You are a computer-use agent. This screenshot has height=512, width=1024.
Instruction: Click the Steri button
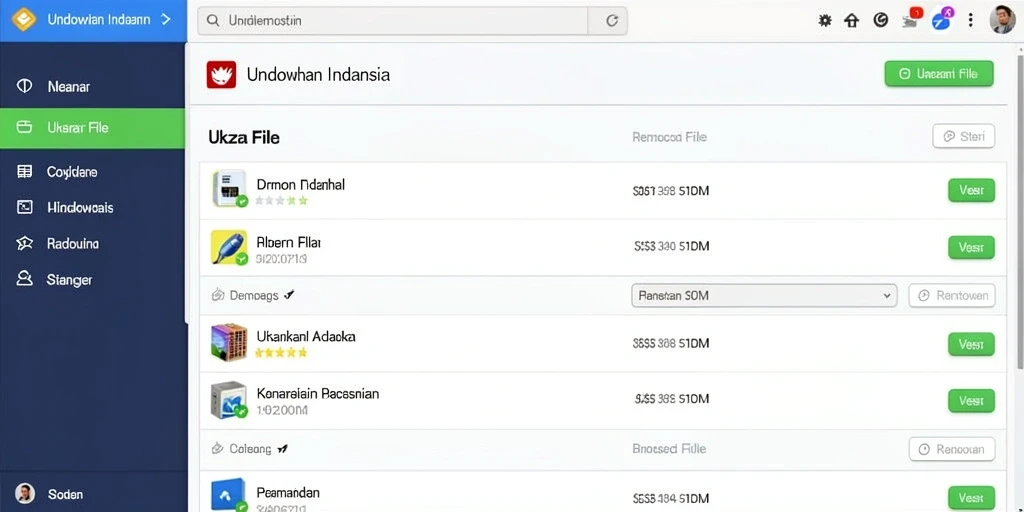[964, 136]
